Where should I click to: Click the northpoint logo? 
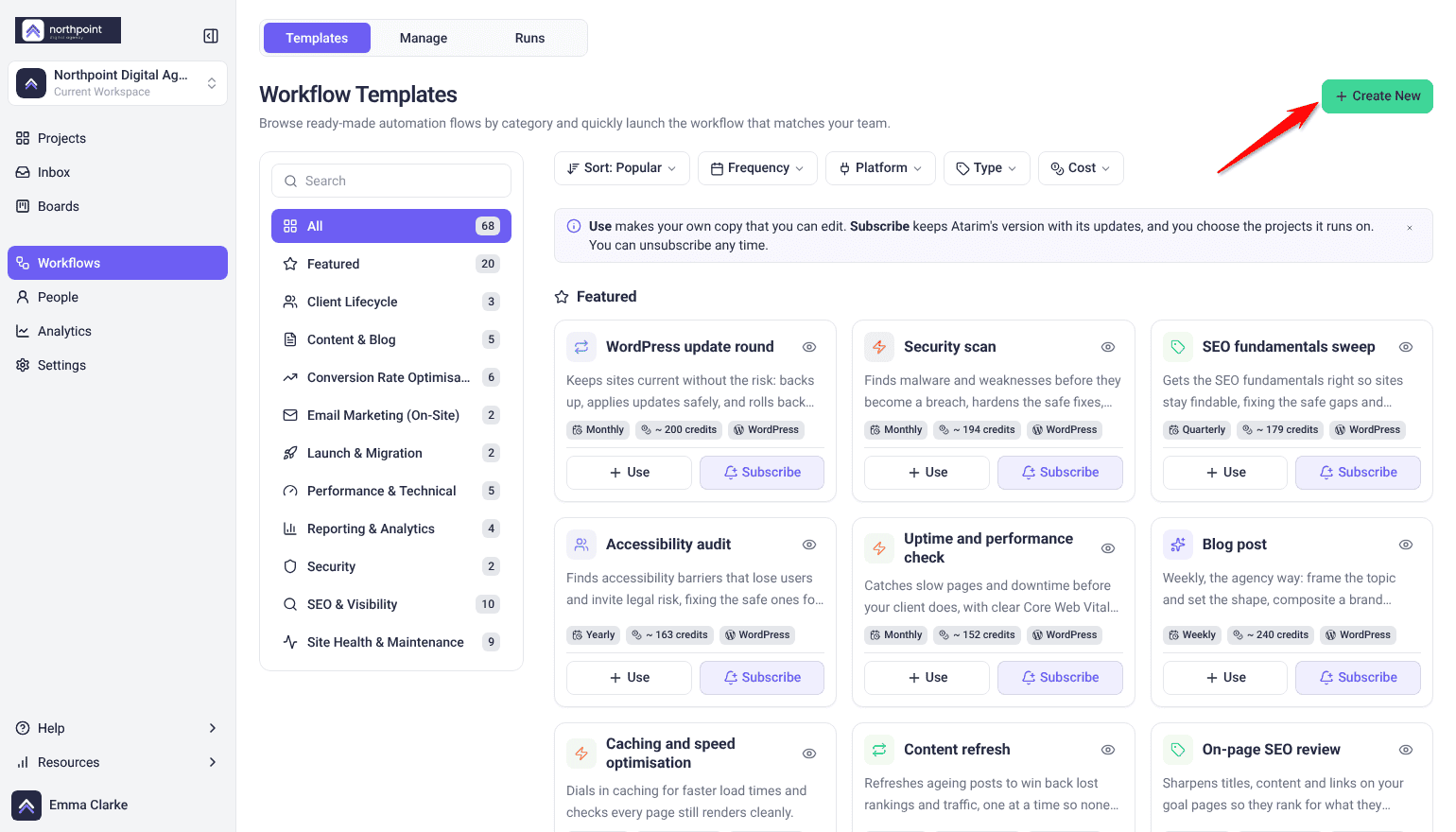(68, 30)
